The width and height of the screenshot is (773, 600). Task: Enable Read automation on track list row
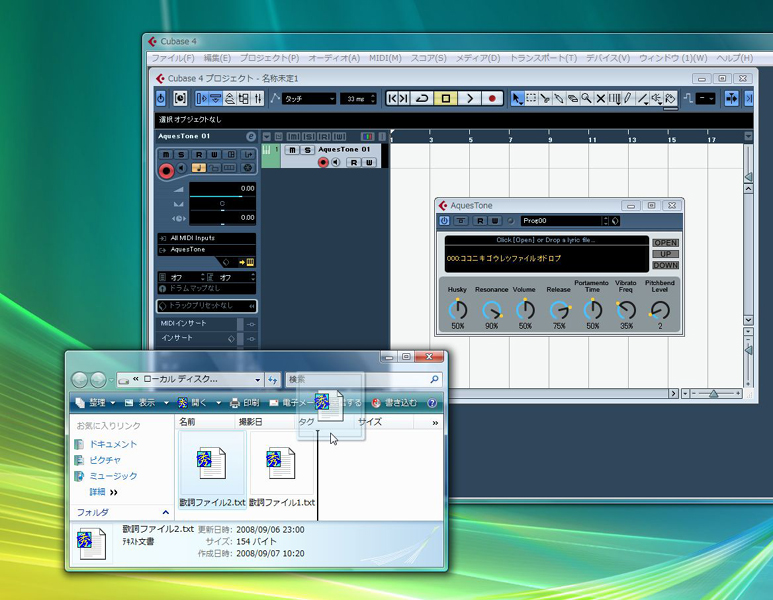tap(353, 162)
